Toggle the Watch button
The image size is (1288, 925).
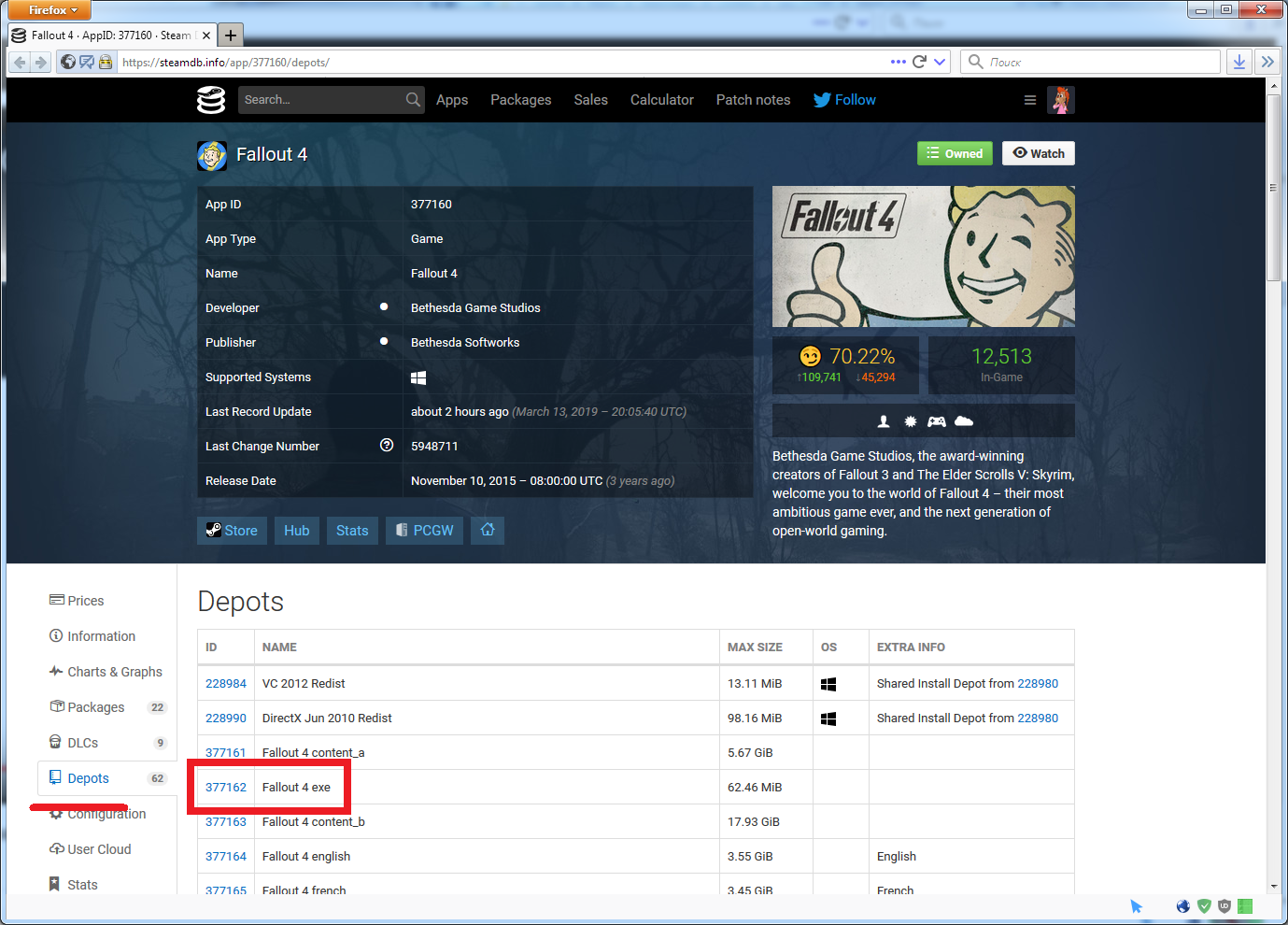pyautogui.click(x=1039, y=153)
